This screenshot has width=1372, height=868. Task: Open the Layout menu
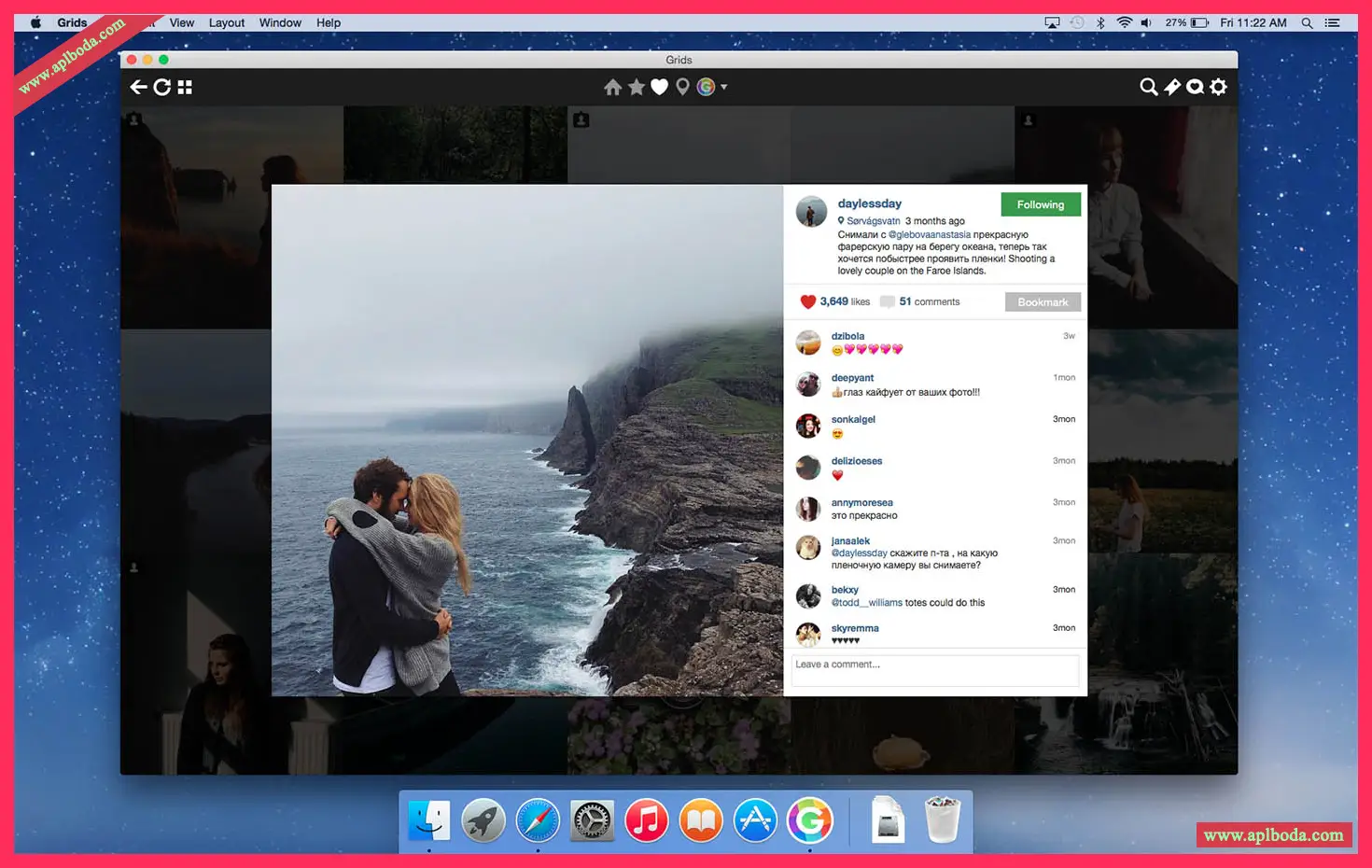226,22
